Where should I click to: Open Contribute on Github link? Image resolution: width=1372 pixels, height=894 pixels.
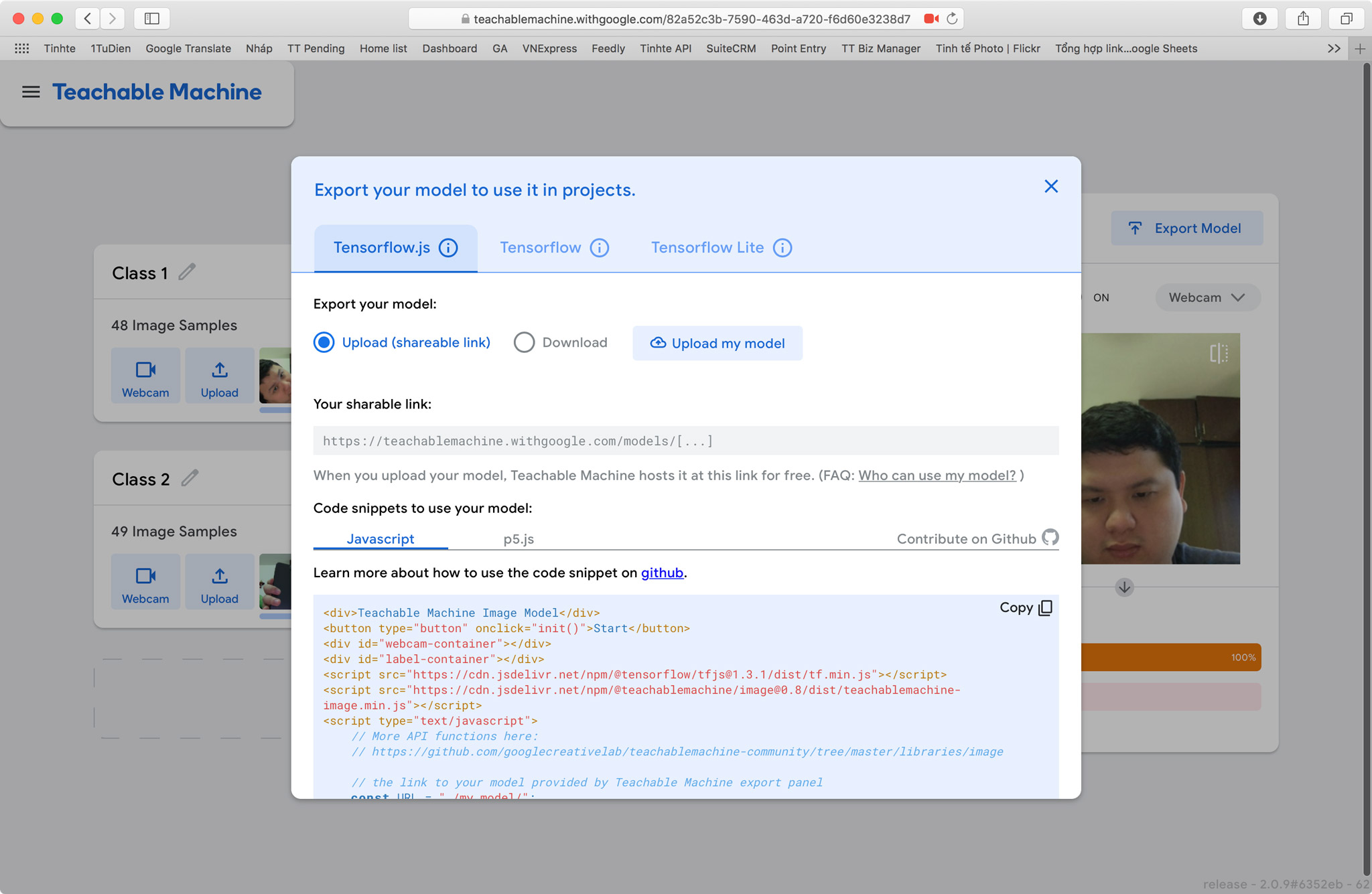(977, 538)
